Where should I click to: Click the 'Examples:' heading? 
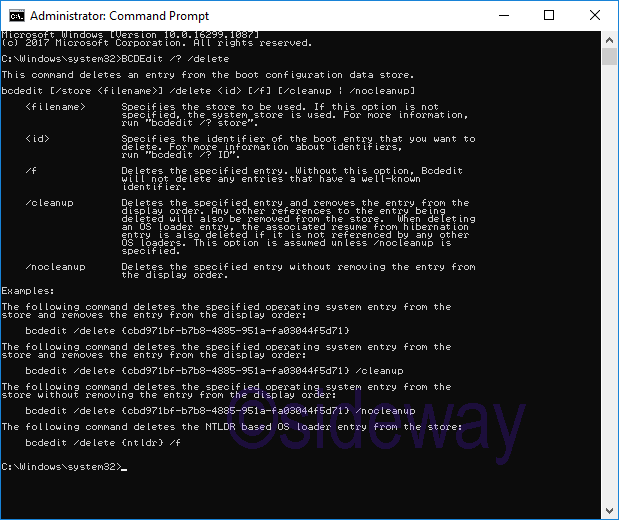(27, 291)
